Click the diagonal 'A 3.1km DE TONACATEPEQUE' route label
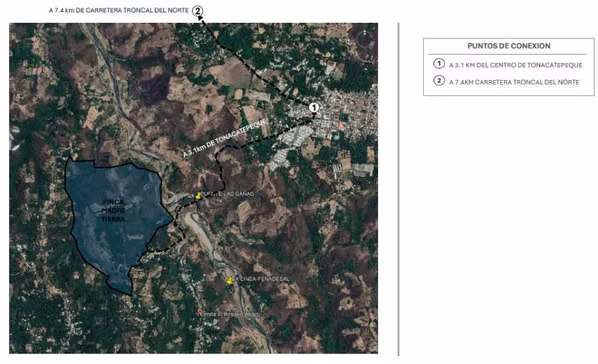The image size is (598, 364). [x=224, y=138]
